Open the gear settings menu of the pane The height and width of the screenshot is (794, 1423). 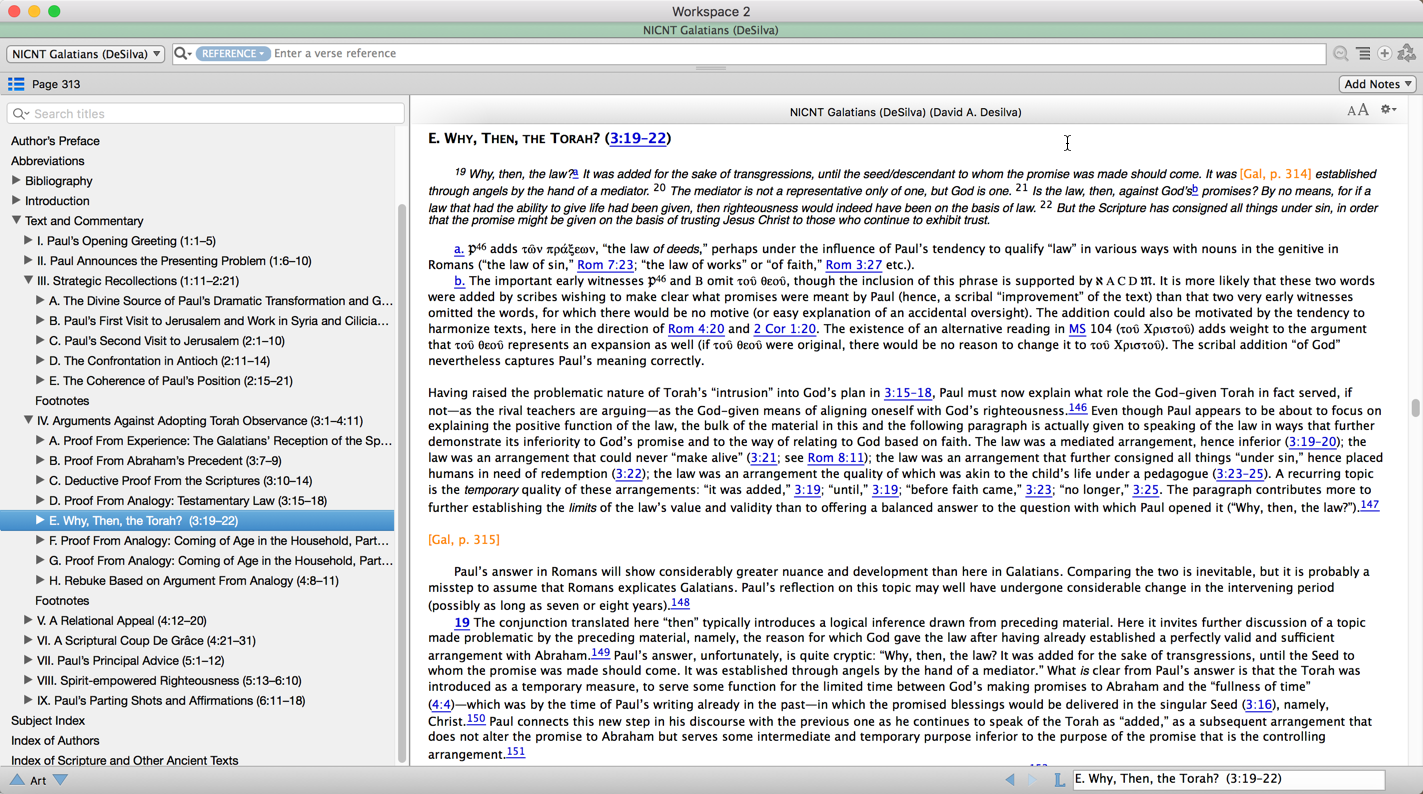(1388, 110)
